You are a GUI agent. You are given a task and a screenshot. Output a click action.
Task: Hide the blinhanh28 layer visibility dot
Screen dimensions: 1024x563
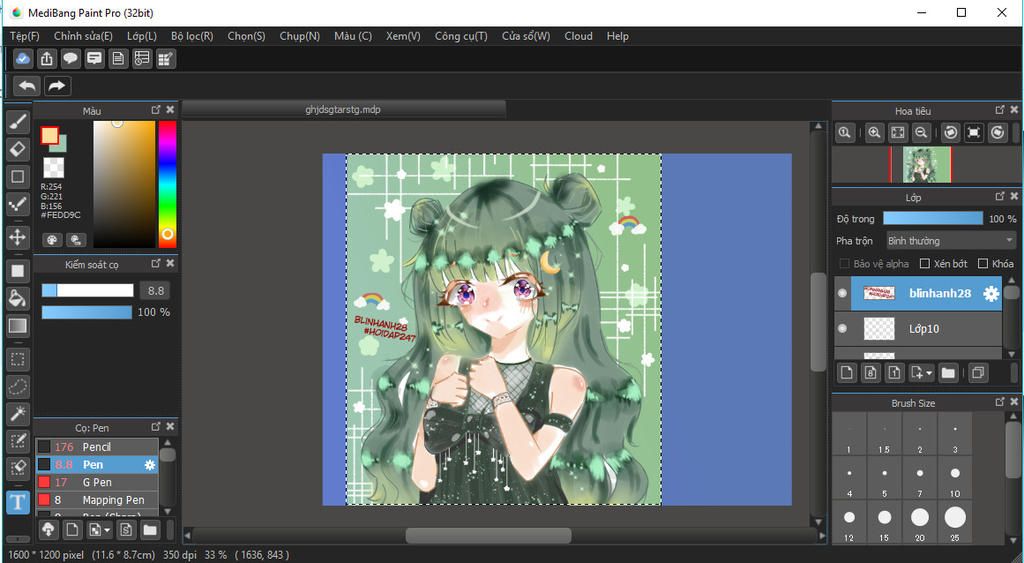point(842,293)
